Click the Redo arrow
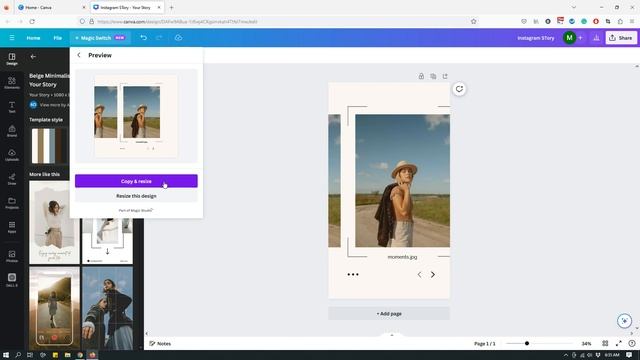 [x=159, y=38]
